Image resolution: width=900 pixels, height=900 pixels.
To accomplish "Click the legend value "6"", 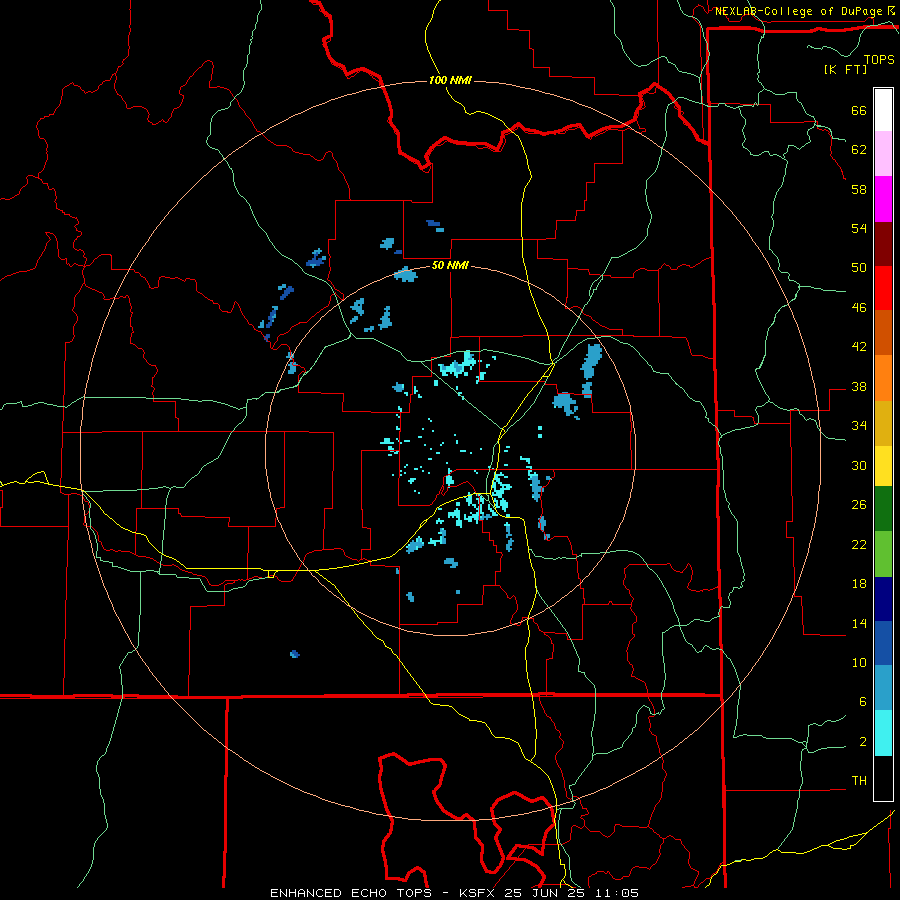I will coord(863,701).
